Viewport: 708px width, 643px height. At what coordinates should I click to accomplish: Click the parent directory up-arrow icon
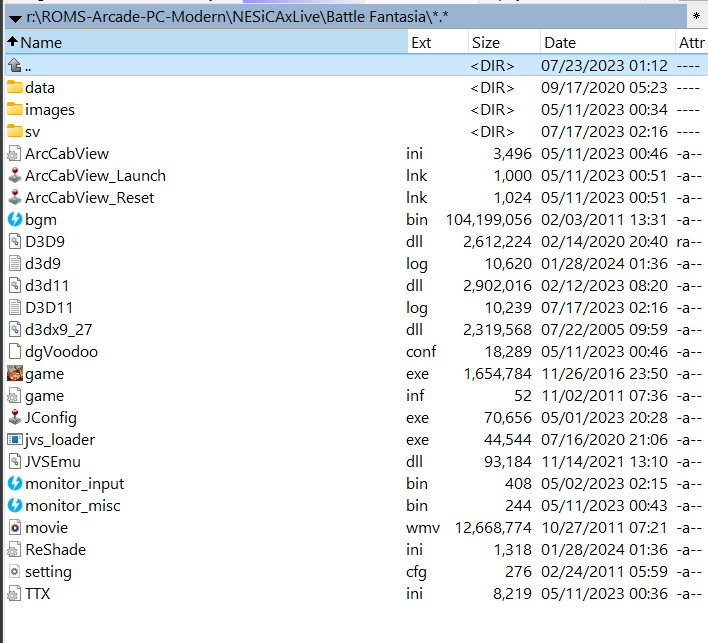coord(15,65)
